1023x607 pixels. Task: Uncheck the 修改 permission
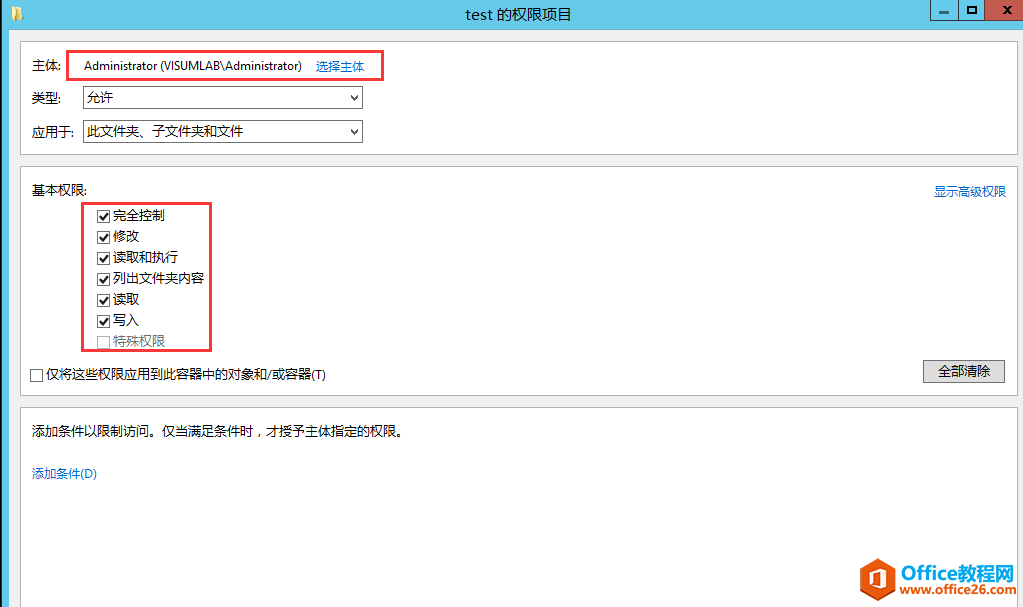pyautogui.click(x=103, y=237)
